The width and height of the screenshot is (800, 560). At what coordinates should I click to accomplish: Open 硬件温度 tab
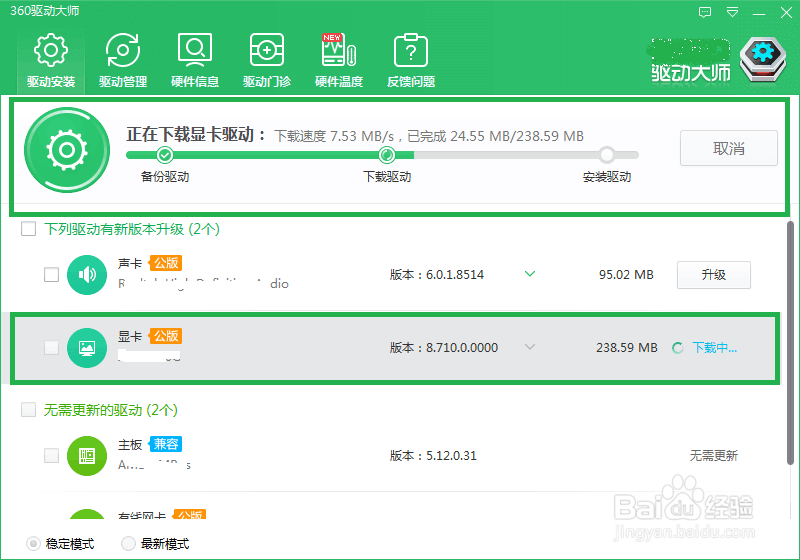coord(339,61)
